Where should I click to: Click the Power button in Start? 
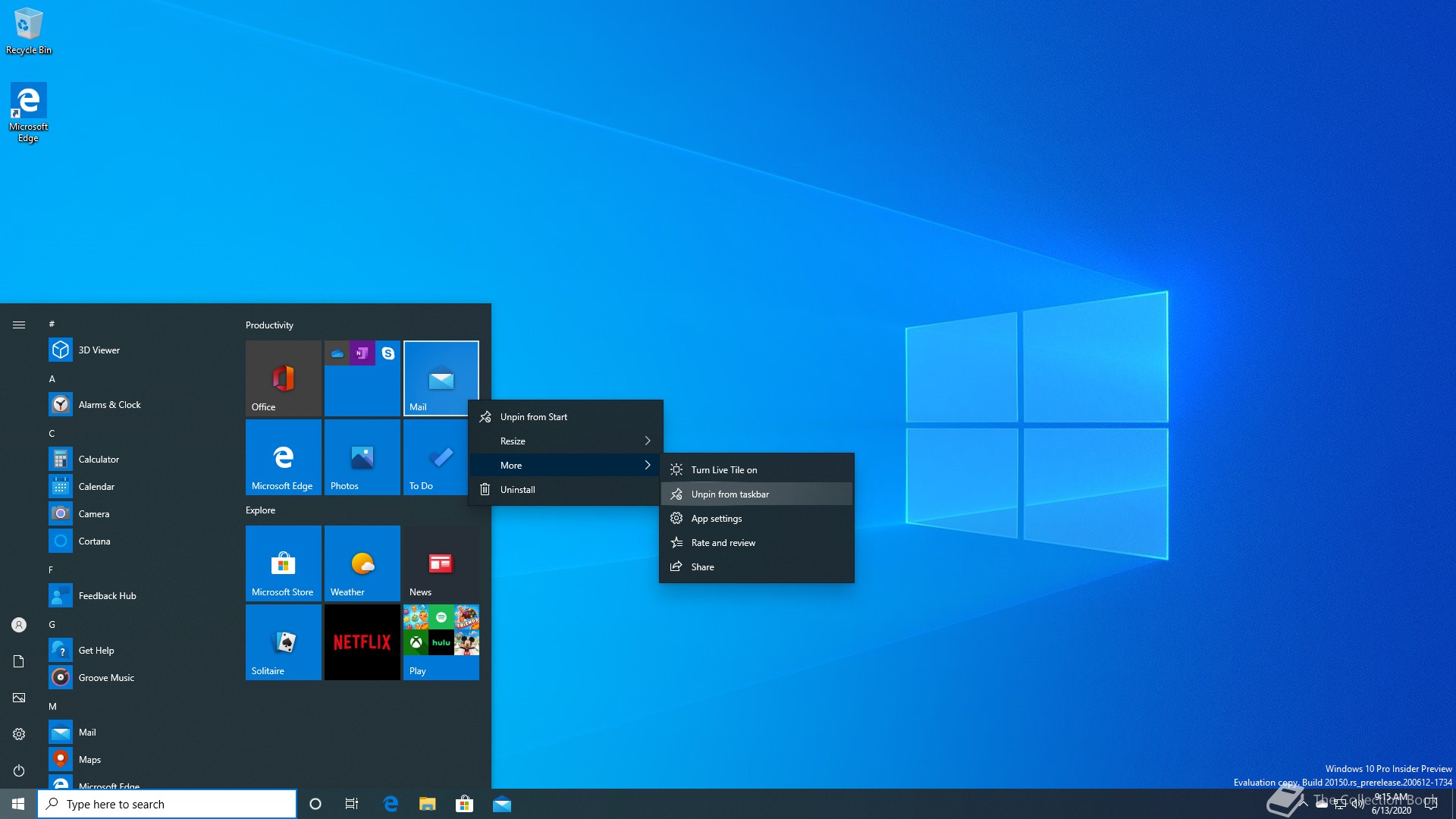tap(19, 770)
